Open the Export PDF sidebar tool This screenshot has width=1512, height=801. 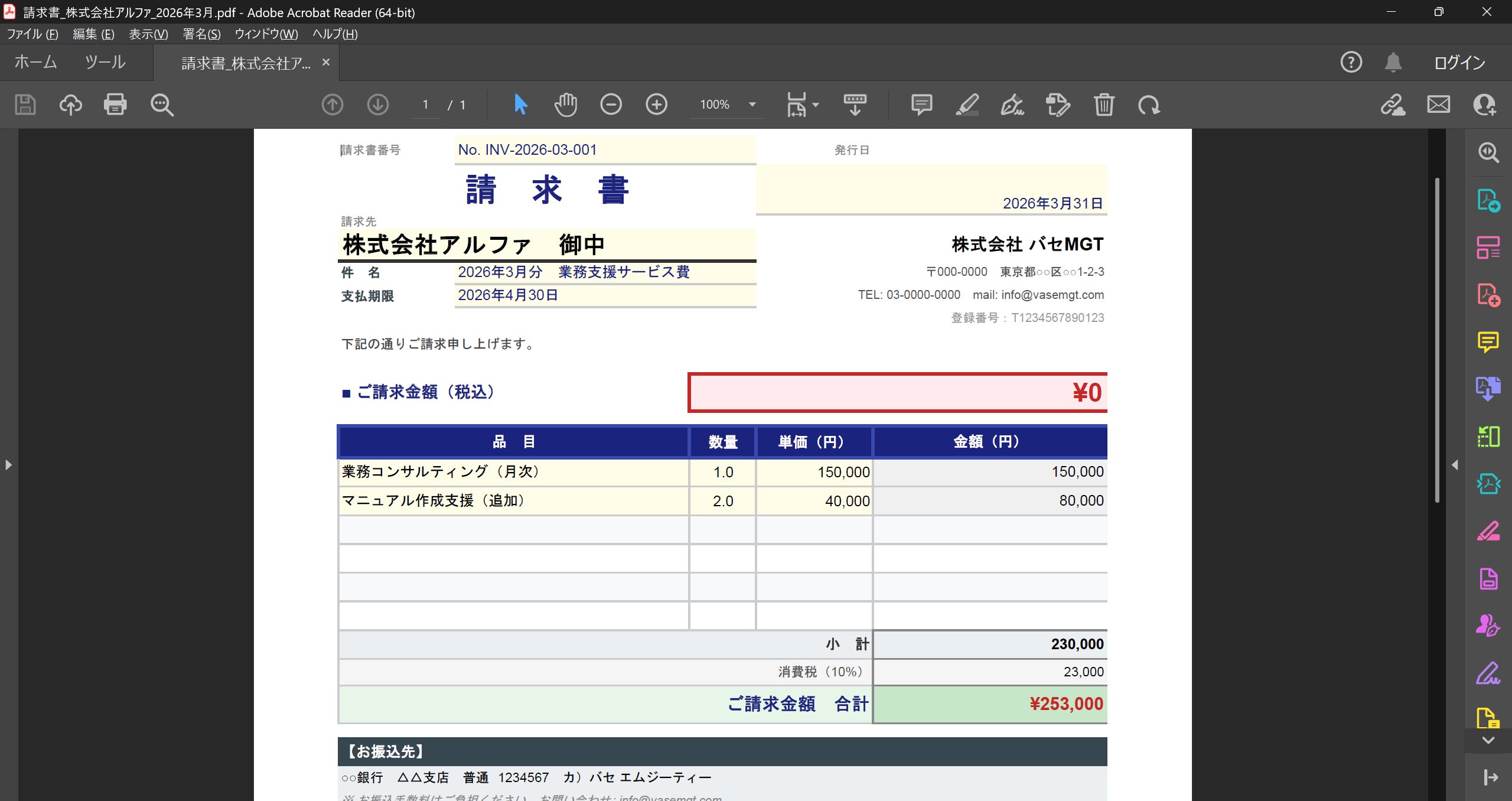tap(1488, 200)
